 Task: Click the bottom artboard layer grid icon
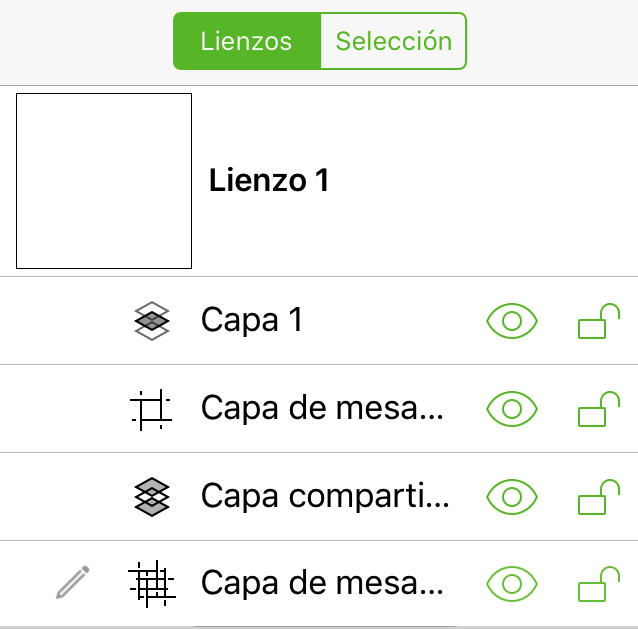[151, 584]
